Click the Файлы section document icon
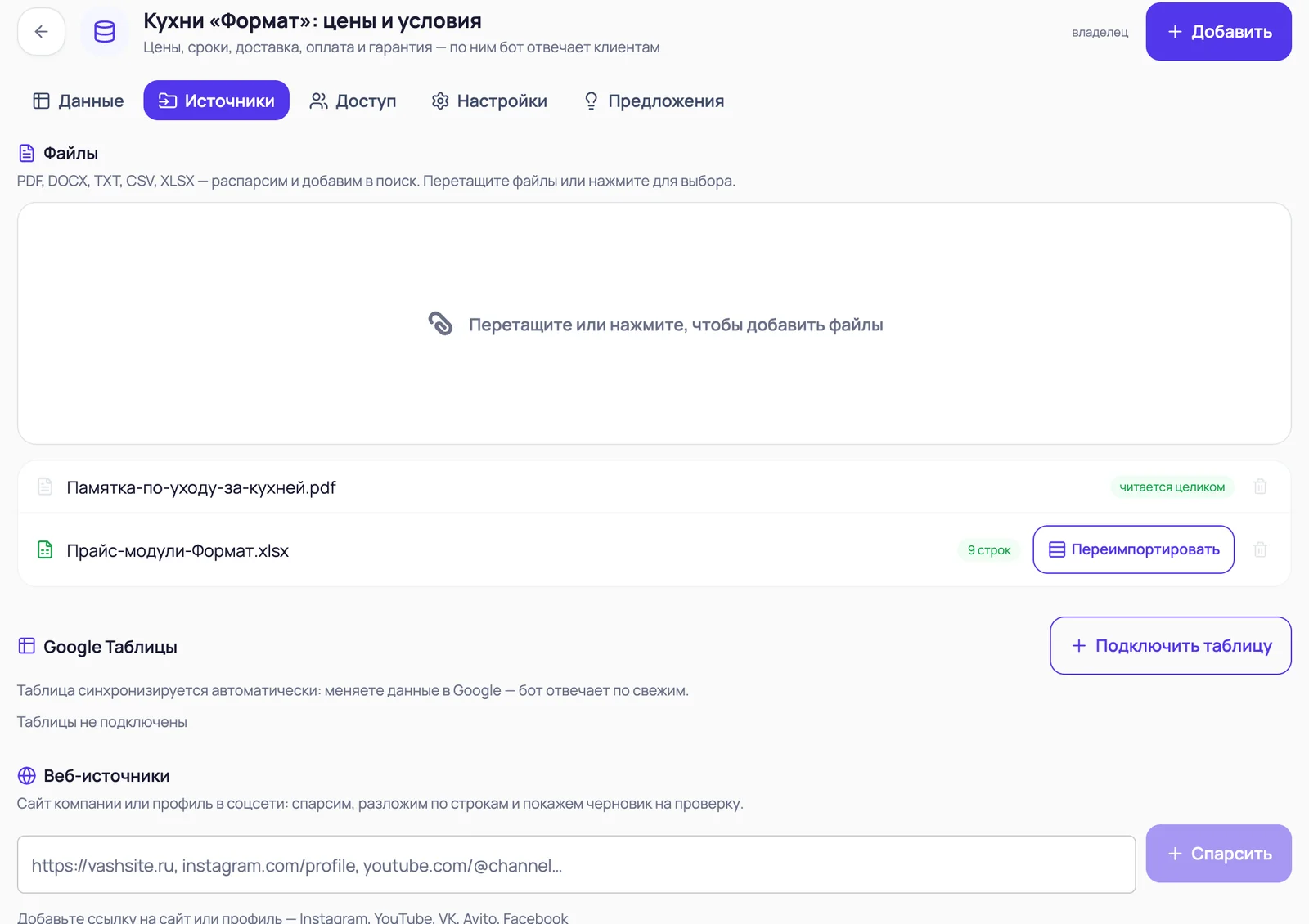 tap(27, 153)
